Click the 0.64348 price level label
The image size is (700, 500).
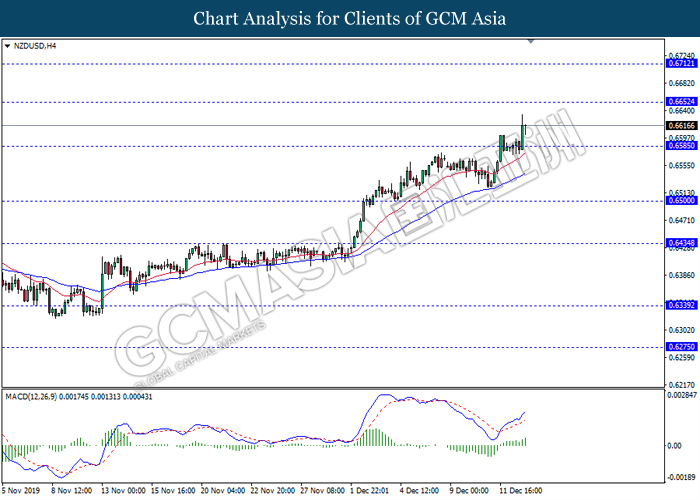681,243
